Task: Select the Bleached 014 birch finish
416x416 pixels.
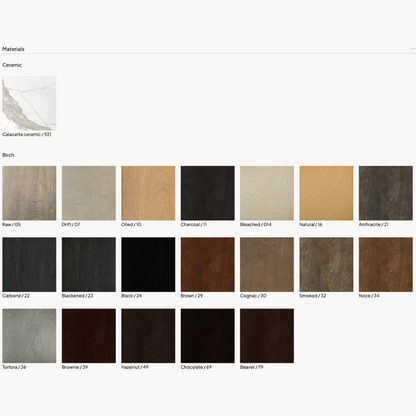Action: point(267,193)
